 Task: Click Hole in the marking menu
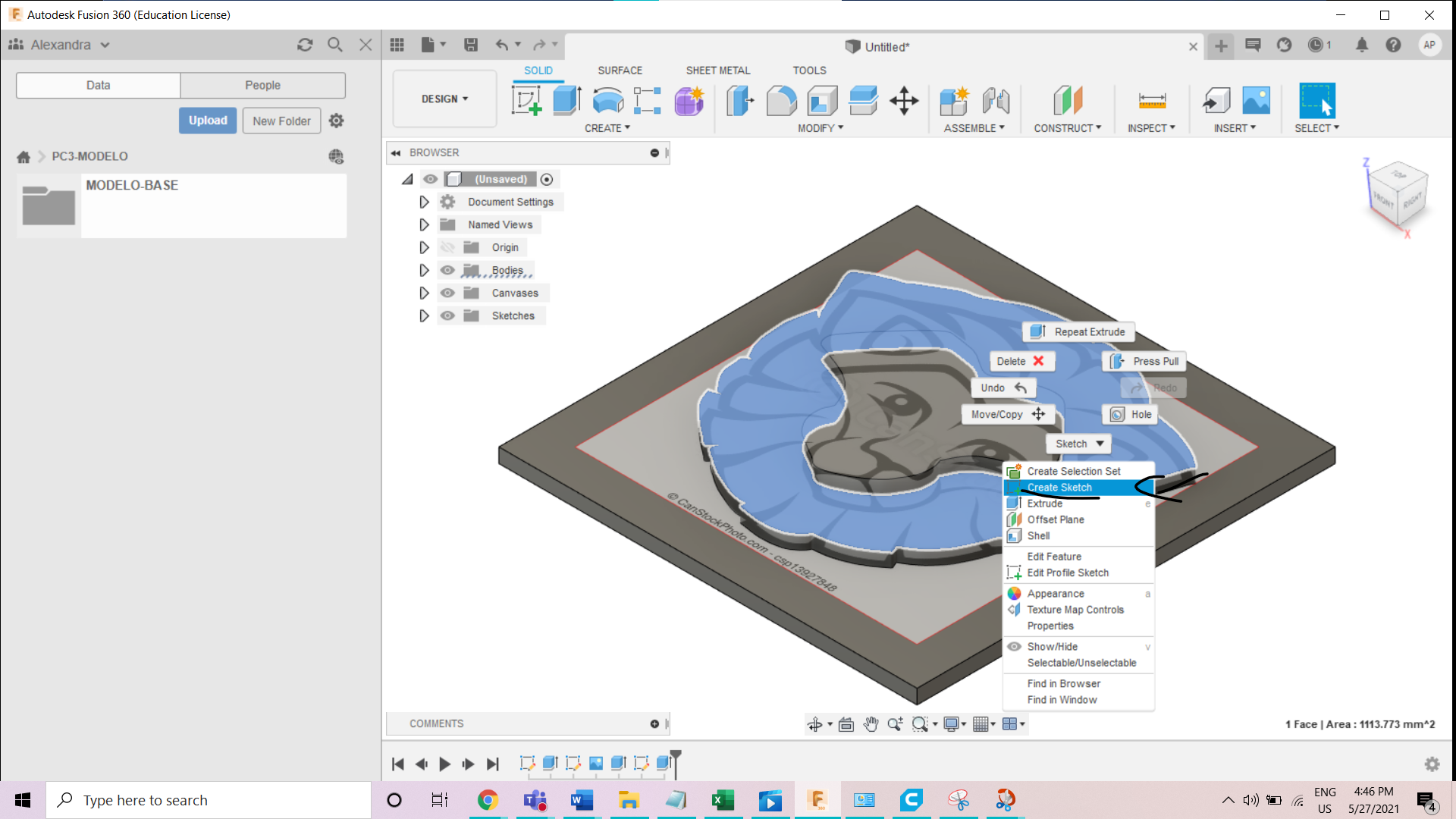[x=1130, y=414]
